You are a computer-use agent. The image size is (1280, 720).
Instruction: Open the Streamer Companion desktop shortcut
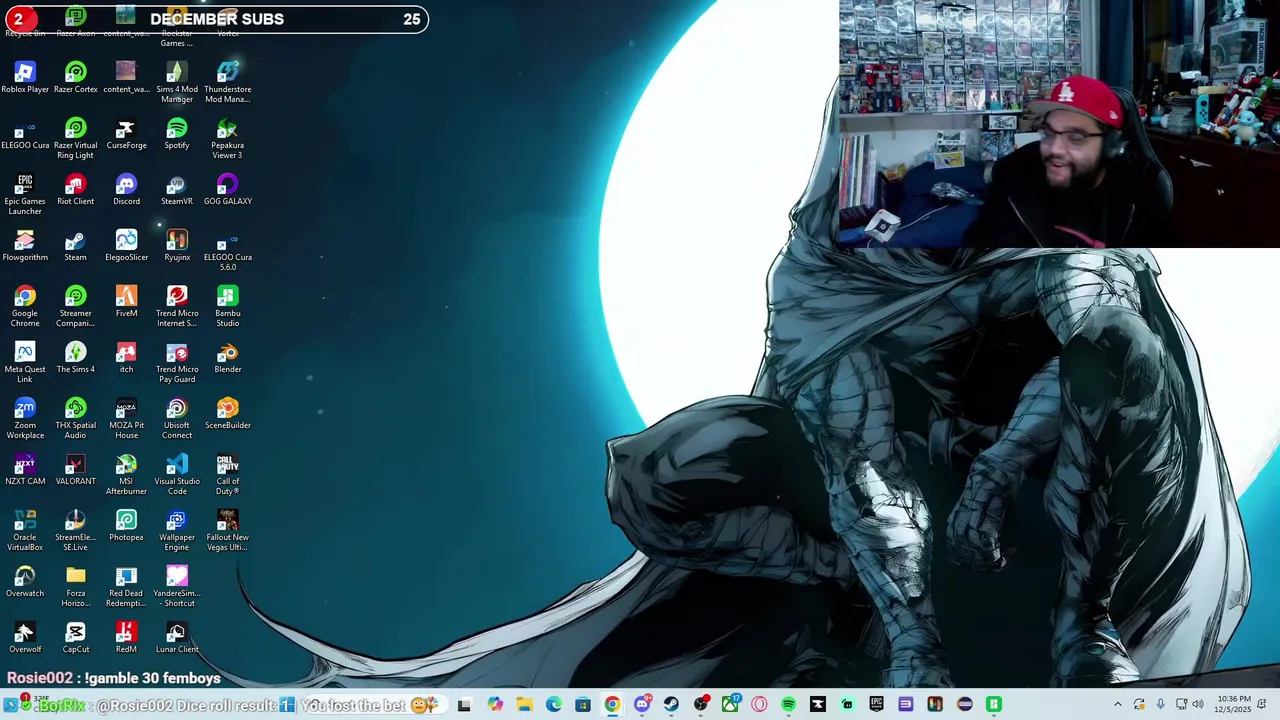76,306
